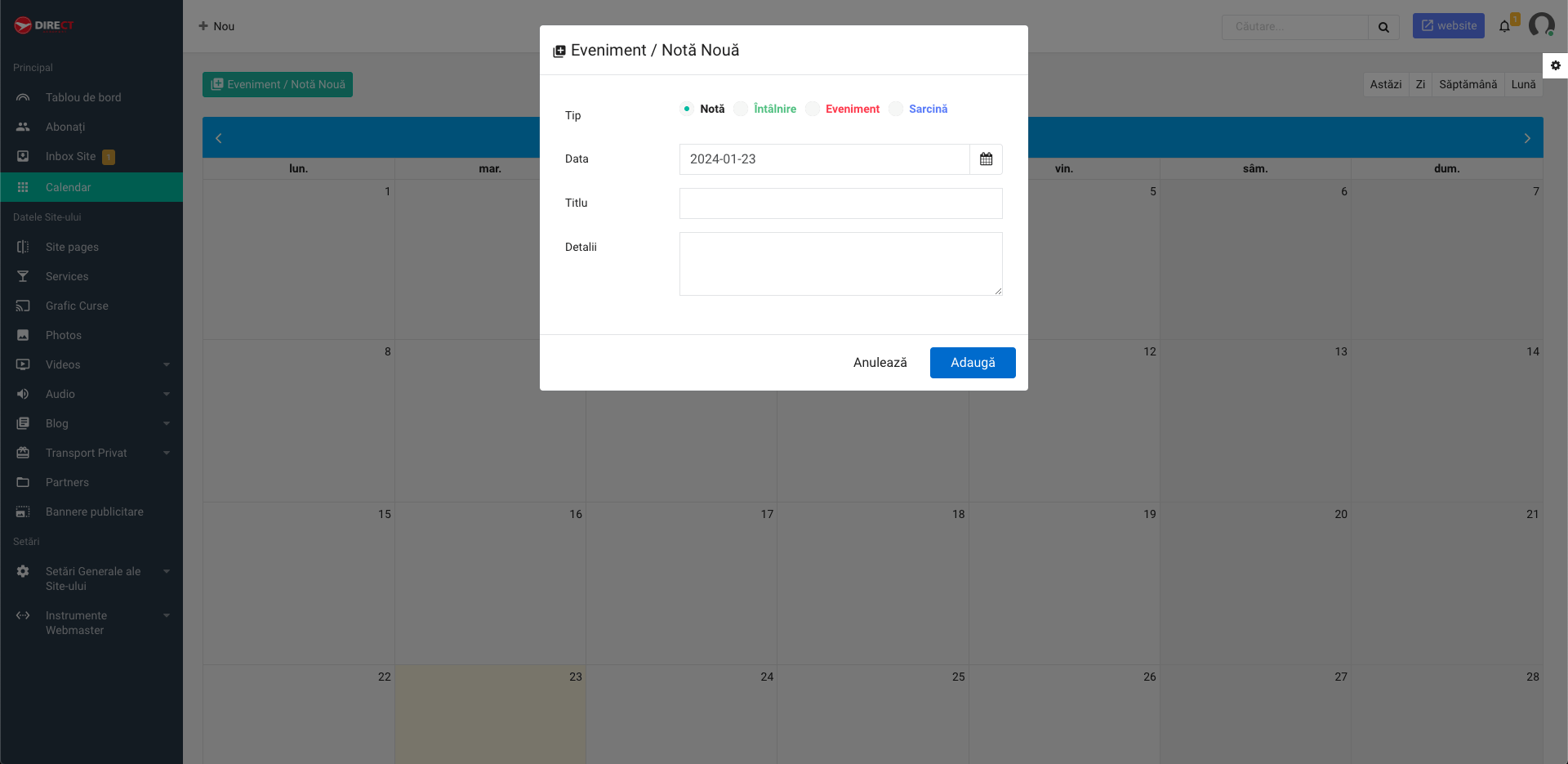
Task: Cancel the dialog with Anulează
Action: click(880, 363)
